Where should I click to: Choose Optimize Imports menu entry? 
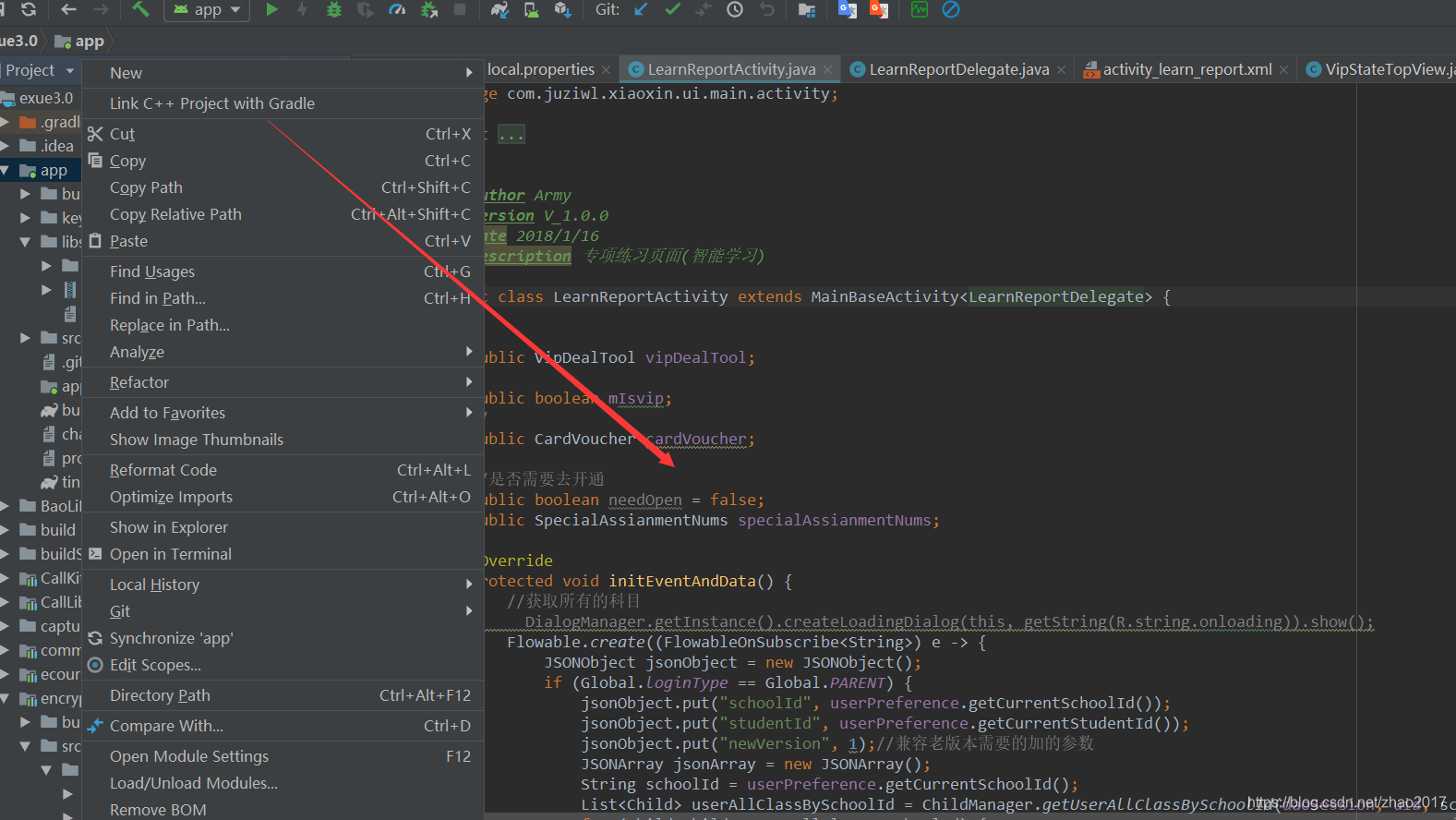click(283, 497)
